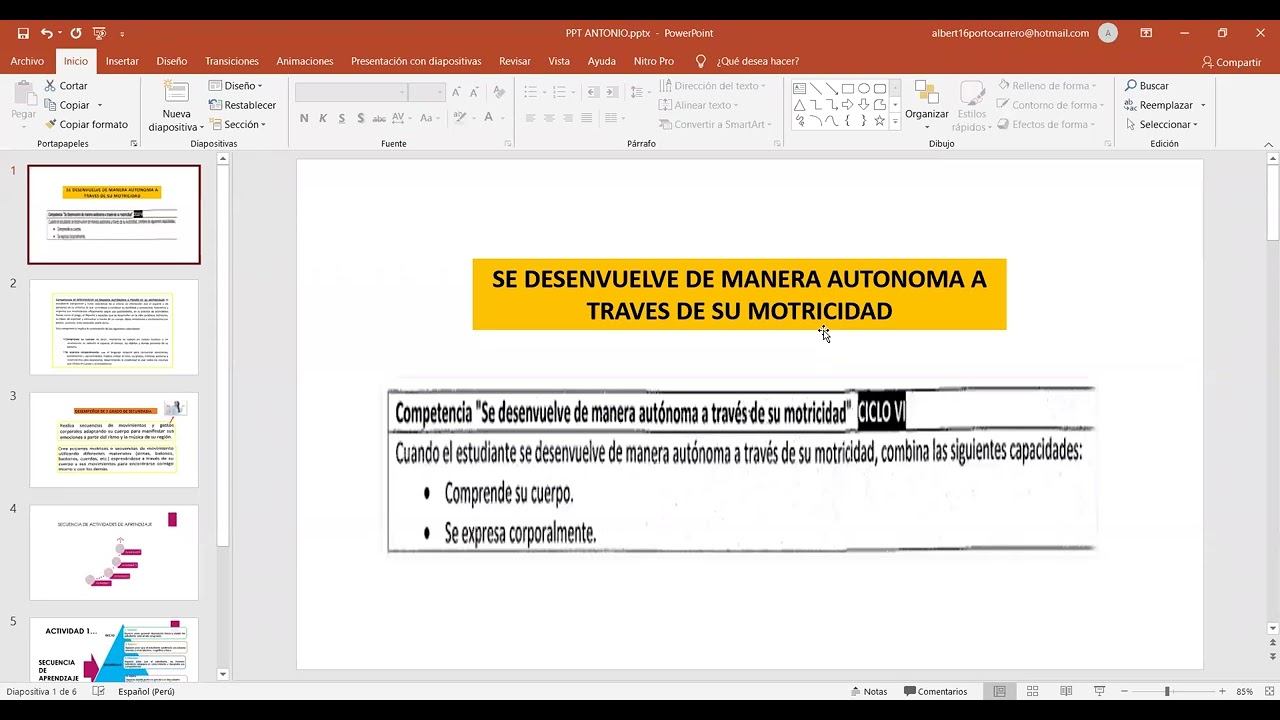Open Archivo tab

pos(27,61)
